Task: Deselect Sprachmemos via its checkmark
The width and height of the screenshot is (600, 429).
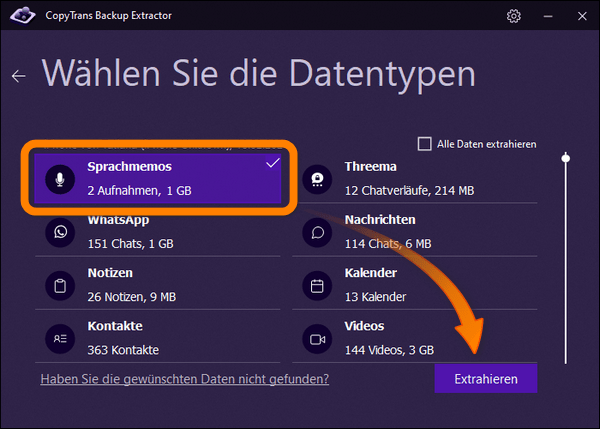Action: click(273, 163)
